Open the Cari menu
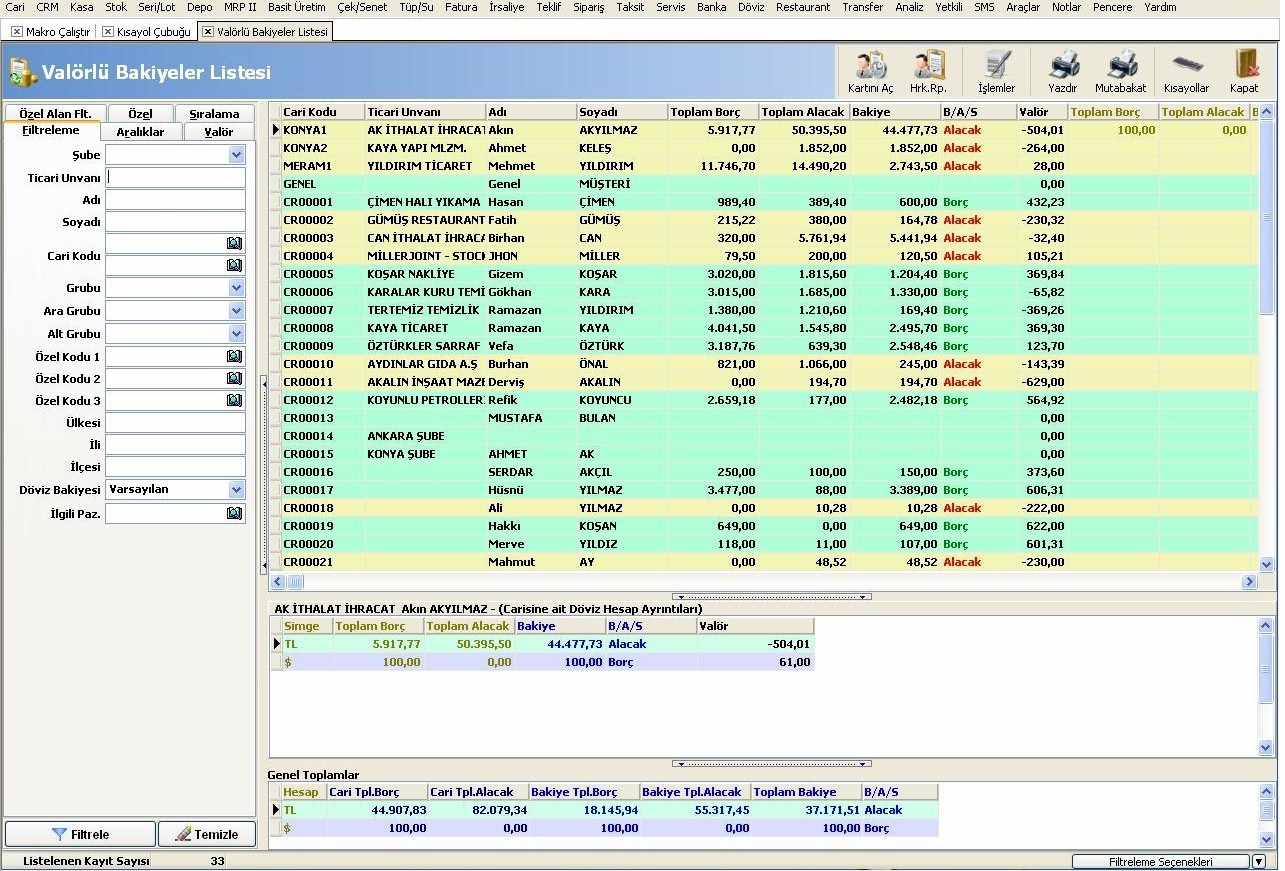 tap(15, 7)
